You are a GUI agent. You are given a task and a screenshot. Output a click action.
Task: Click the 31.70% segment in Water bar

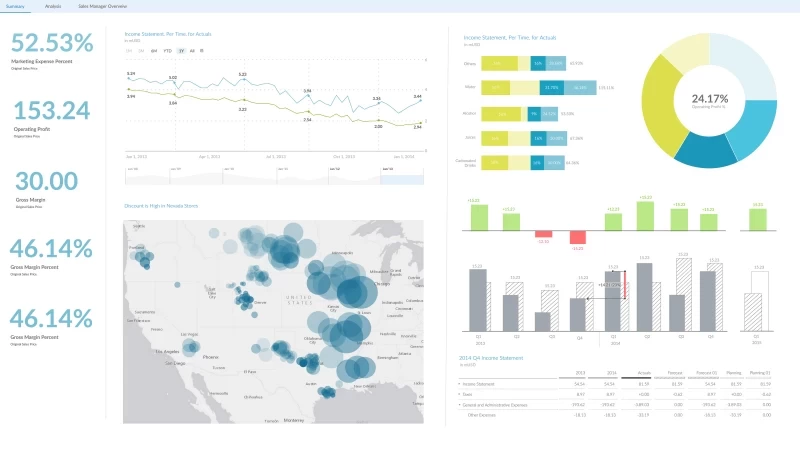point(552,88)
